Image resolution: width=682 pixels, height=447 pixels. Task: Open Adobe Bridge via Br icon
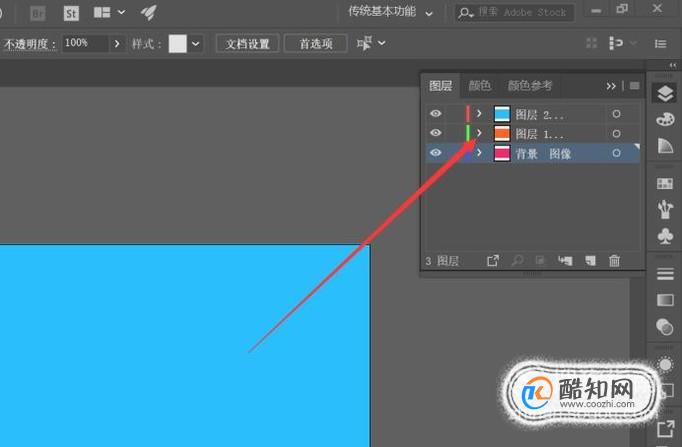click(38, 13)
